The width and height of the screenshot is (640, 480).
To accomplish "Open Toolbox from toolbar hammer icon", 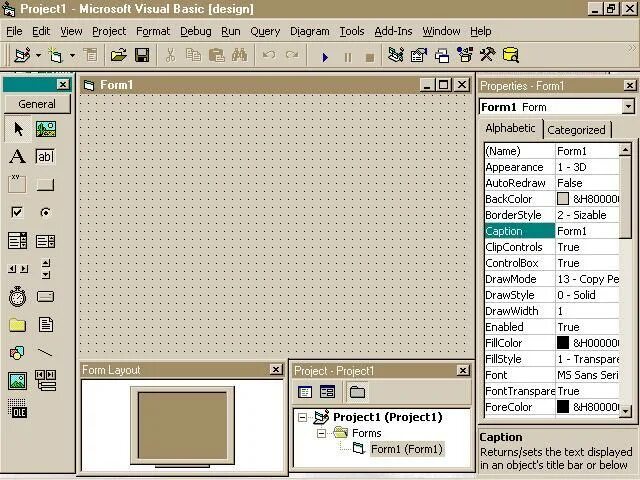I will pos(487,55).
